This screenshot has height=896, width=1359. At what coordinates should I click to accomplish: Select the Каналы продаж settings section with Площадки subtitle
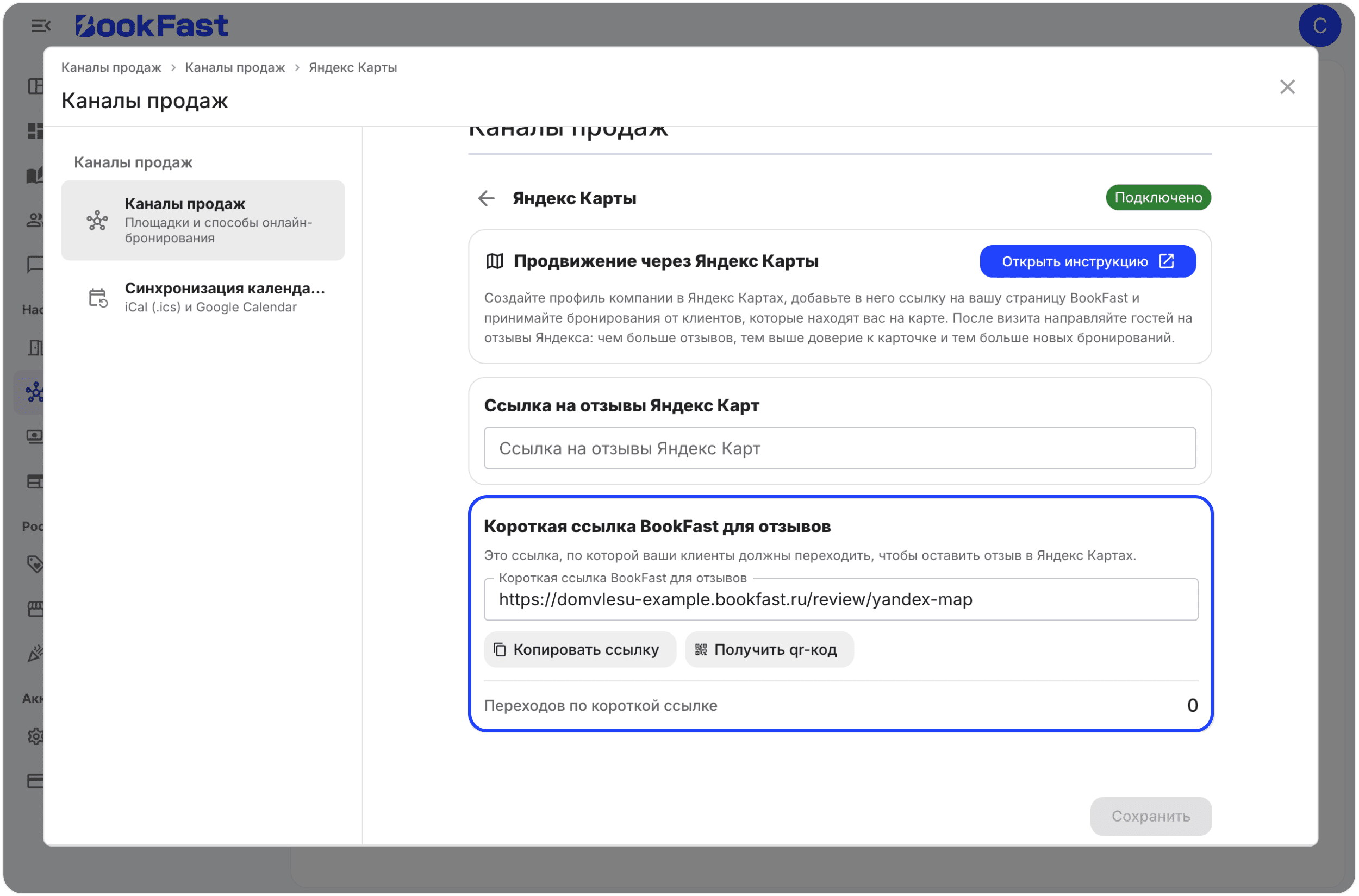pos(203,221)
